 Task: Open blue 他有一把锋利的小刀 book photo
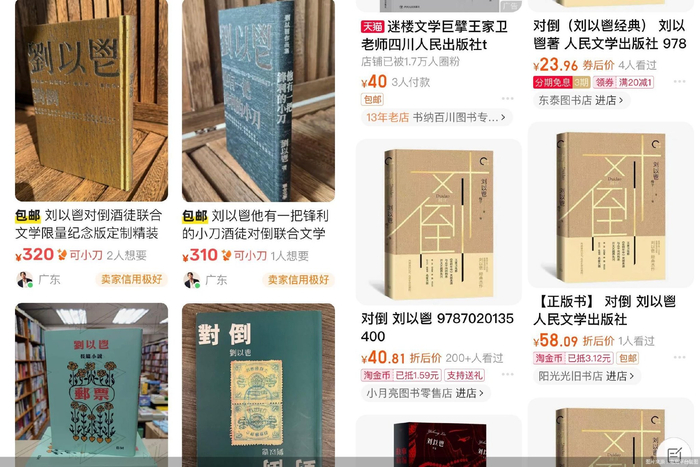258,100
